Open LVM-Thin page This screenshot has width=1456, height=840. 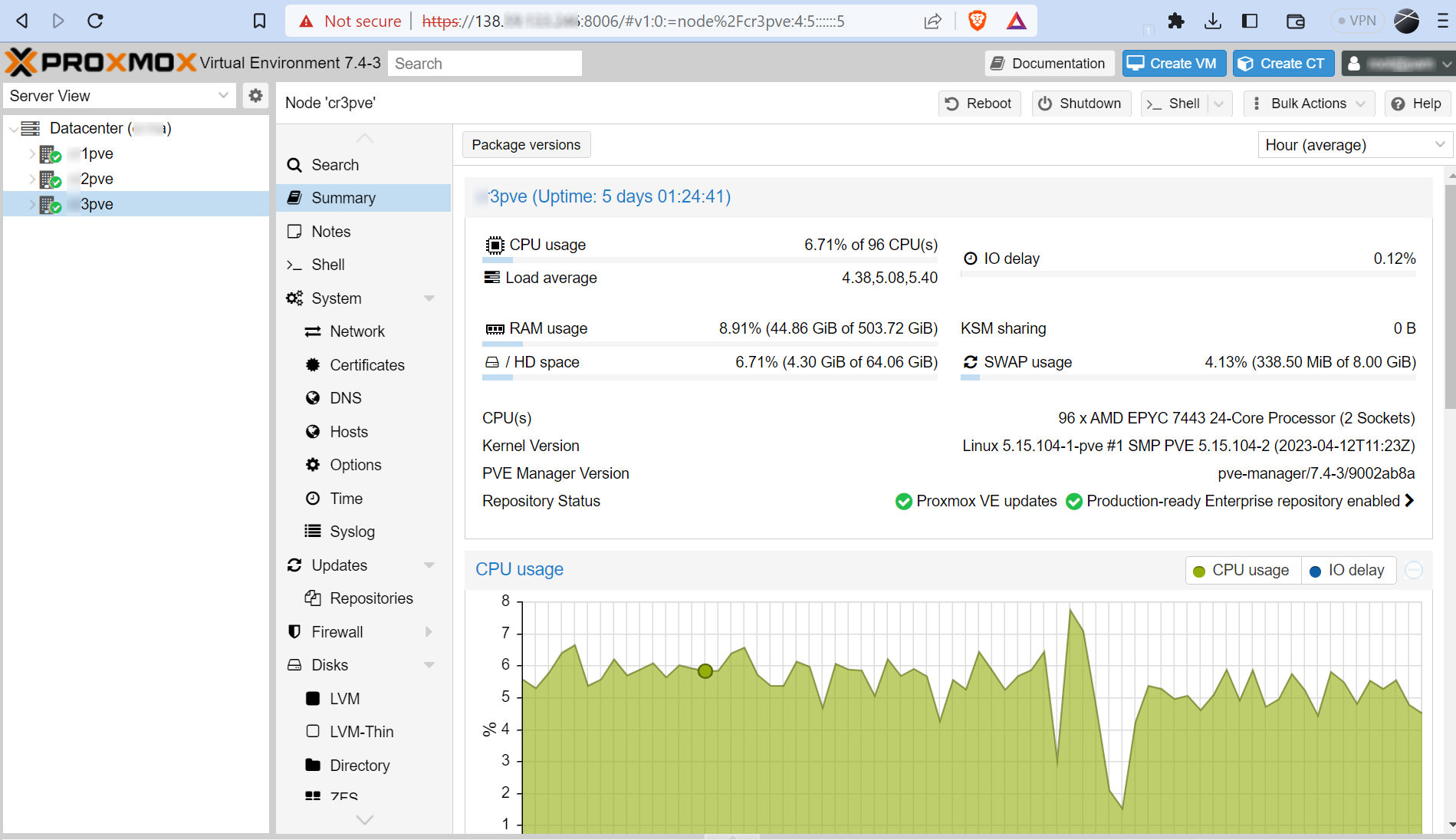click(x=363, y=732)
